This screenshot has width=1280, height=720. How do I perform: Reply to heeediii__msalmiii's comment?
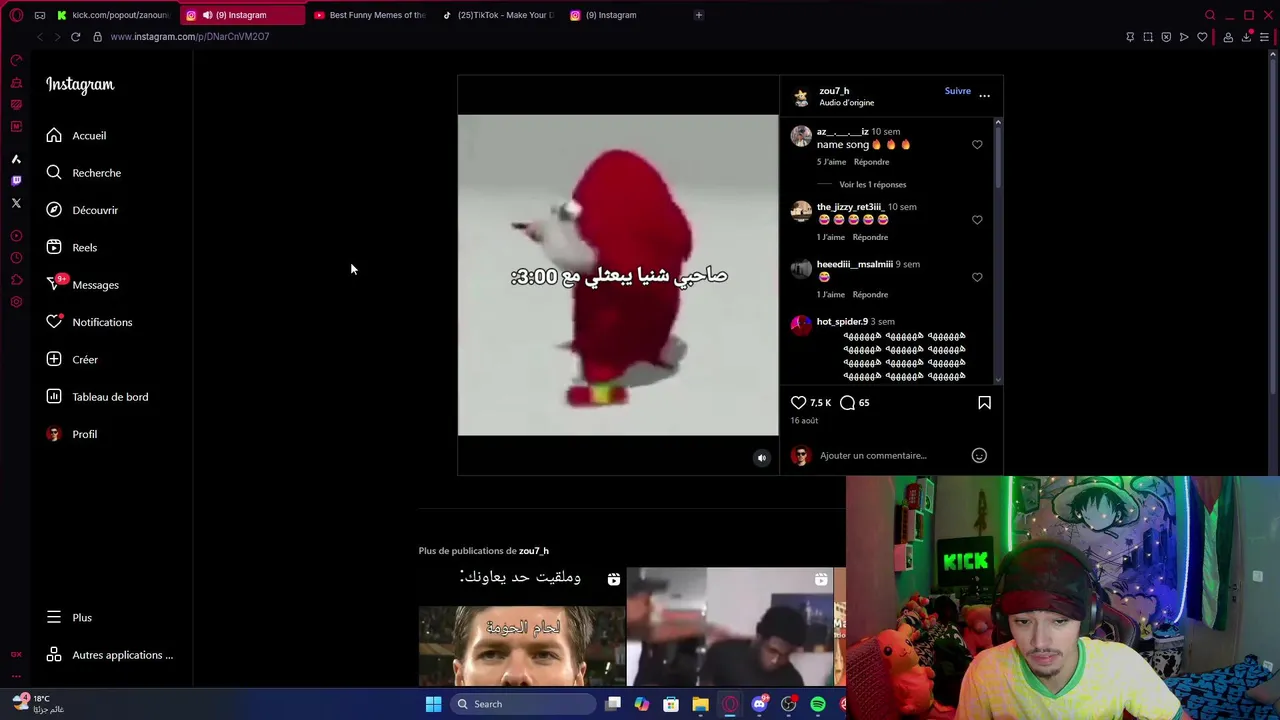[x=870, y=294]
